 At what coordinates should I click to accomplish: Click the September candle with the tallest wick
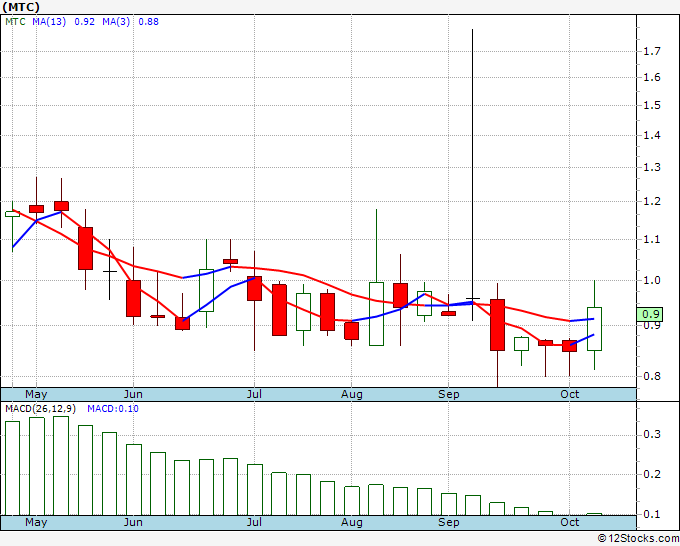pyautogui.click(x=473, y=298)
